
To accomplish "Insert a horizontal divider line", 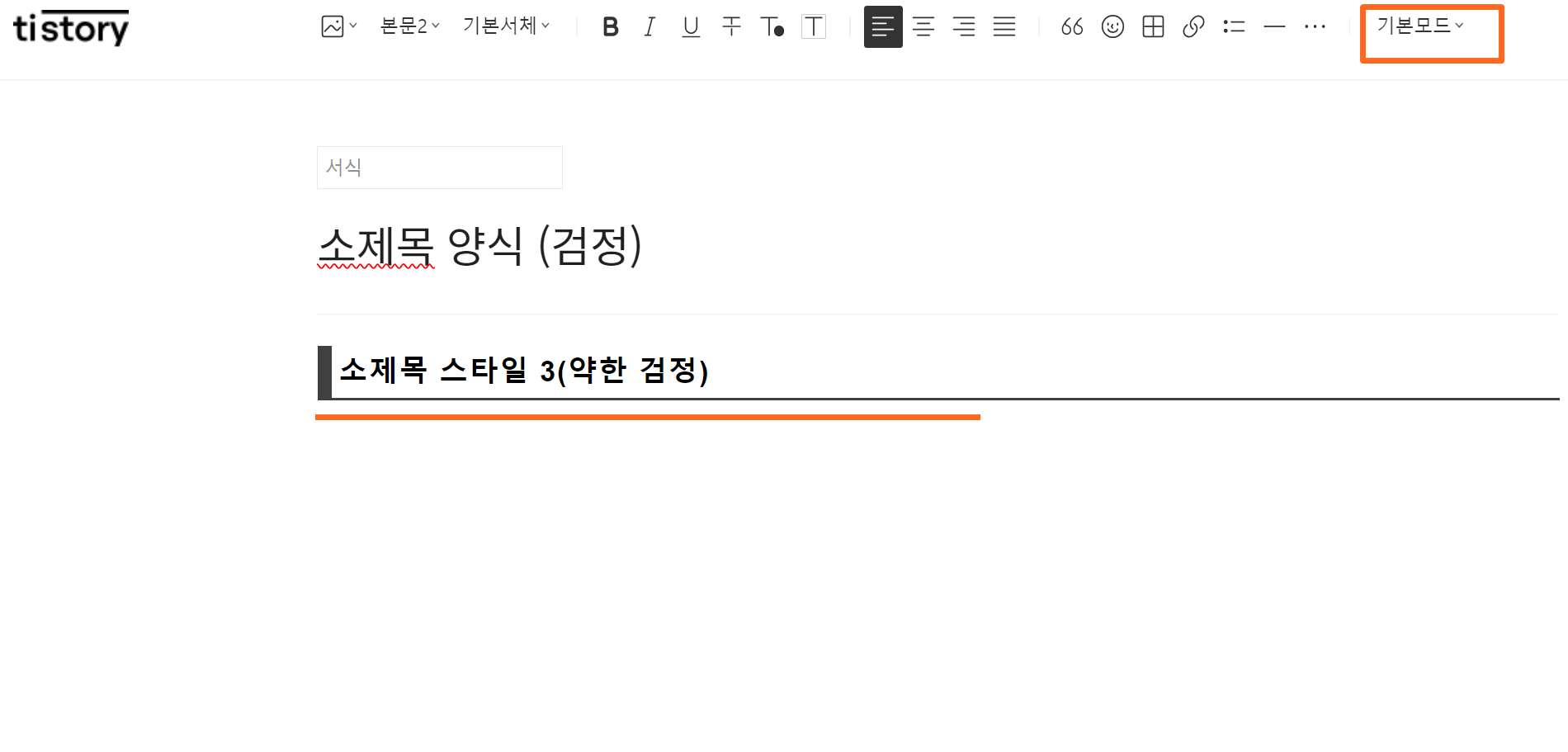I will point(1273,26).
